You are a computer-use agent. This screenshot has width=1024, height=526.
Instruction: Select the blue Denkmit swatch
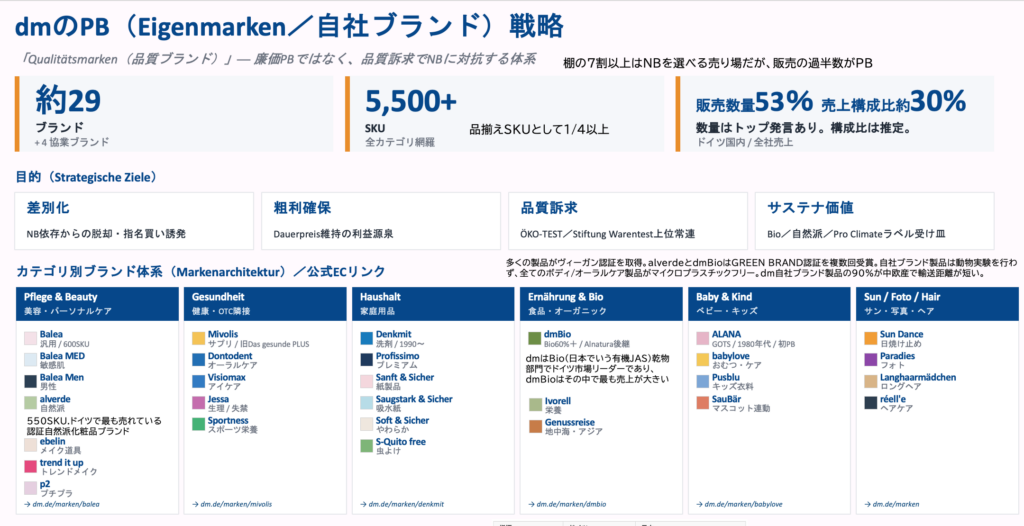click(366, 338)
